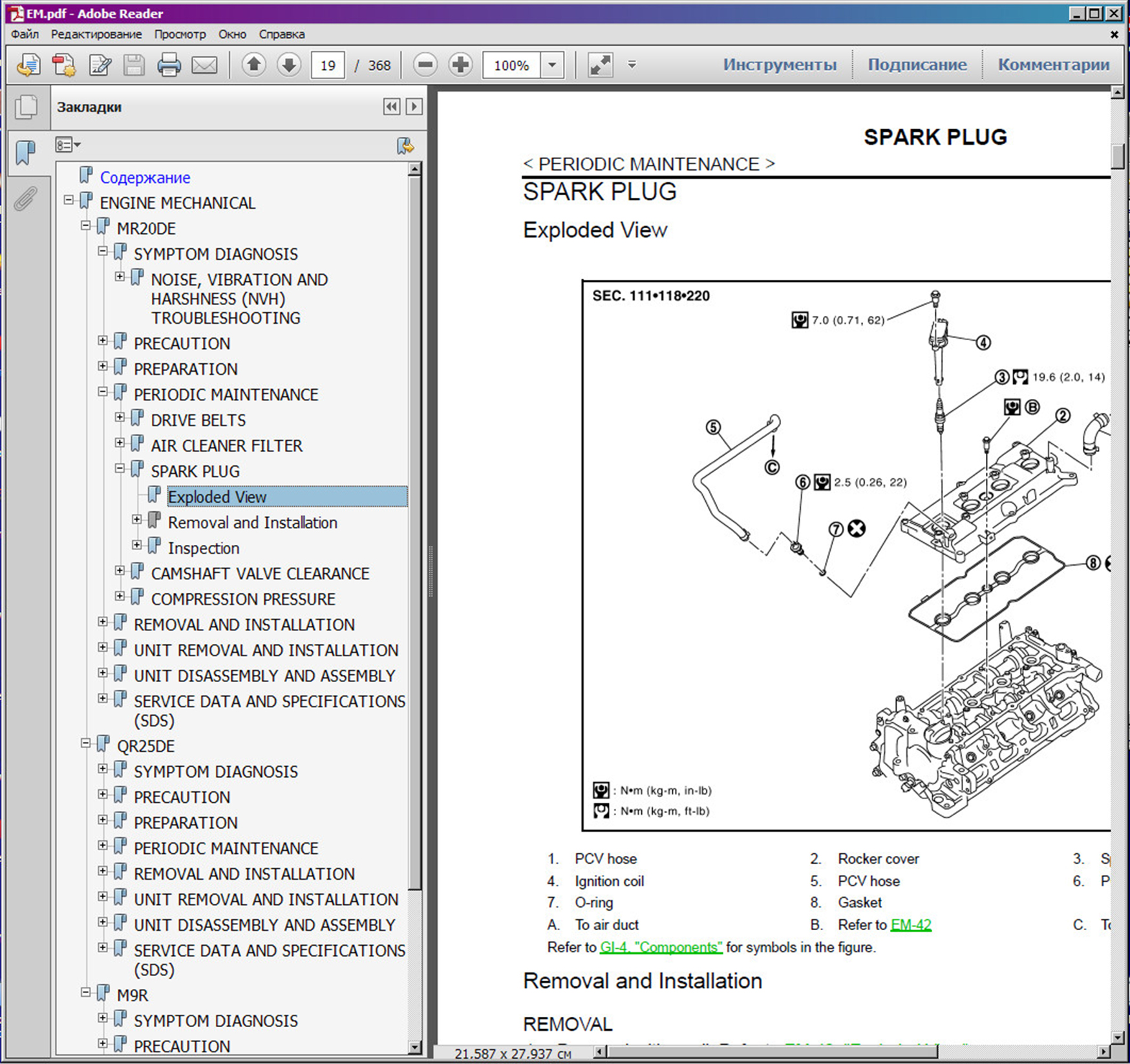The image size is (1130, 1064).
Task: Toggle the fit-to-window view icon
Action: pyautogui.click(x=600, y=65)
